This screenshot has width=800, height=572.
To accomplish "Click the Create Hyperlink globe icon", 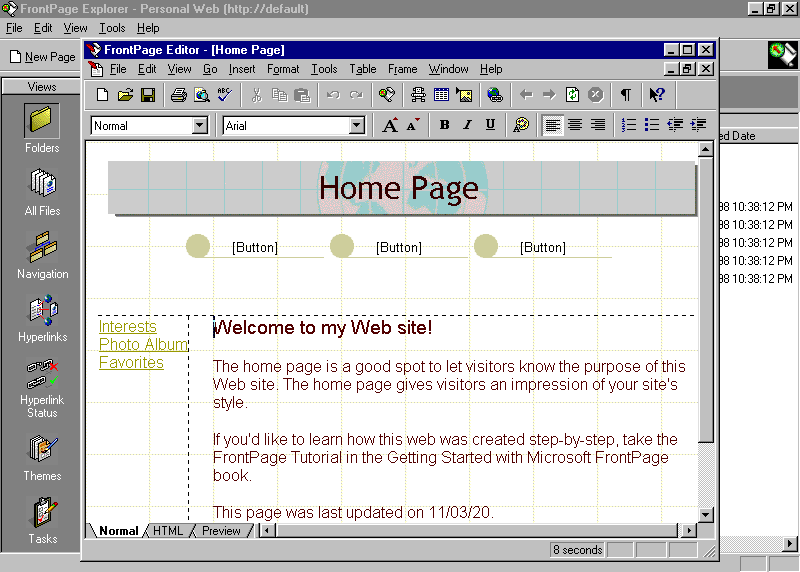I will (x=495, y=95).
